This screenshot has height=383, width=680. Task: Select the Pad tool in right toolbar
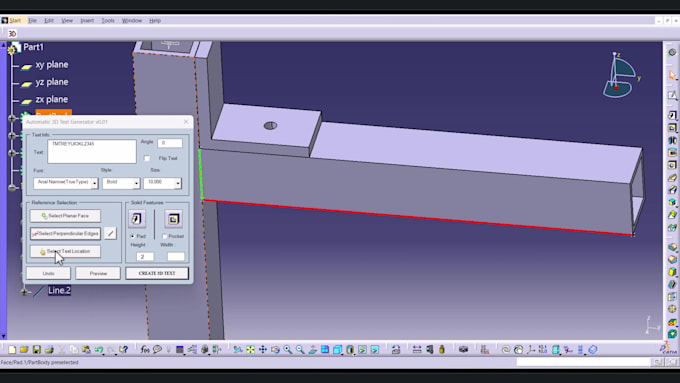[x=672, y=115]
